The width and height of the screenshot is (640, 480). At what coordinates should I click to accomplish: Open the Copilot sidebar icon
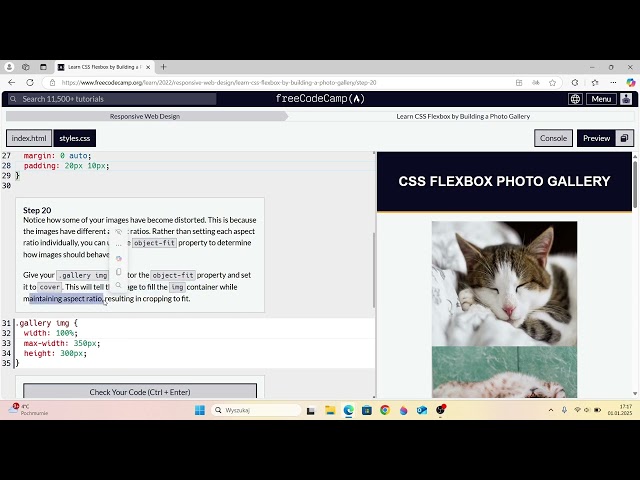point(631,82)
